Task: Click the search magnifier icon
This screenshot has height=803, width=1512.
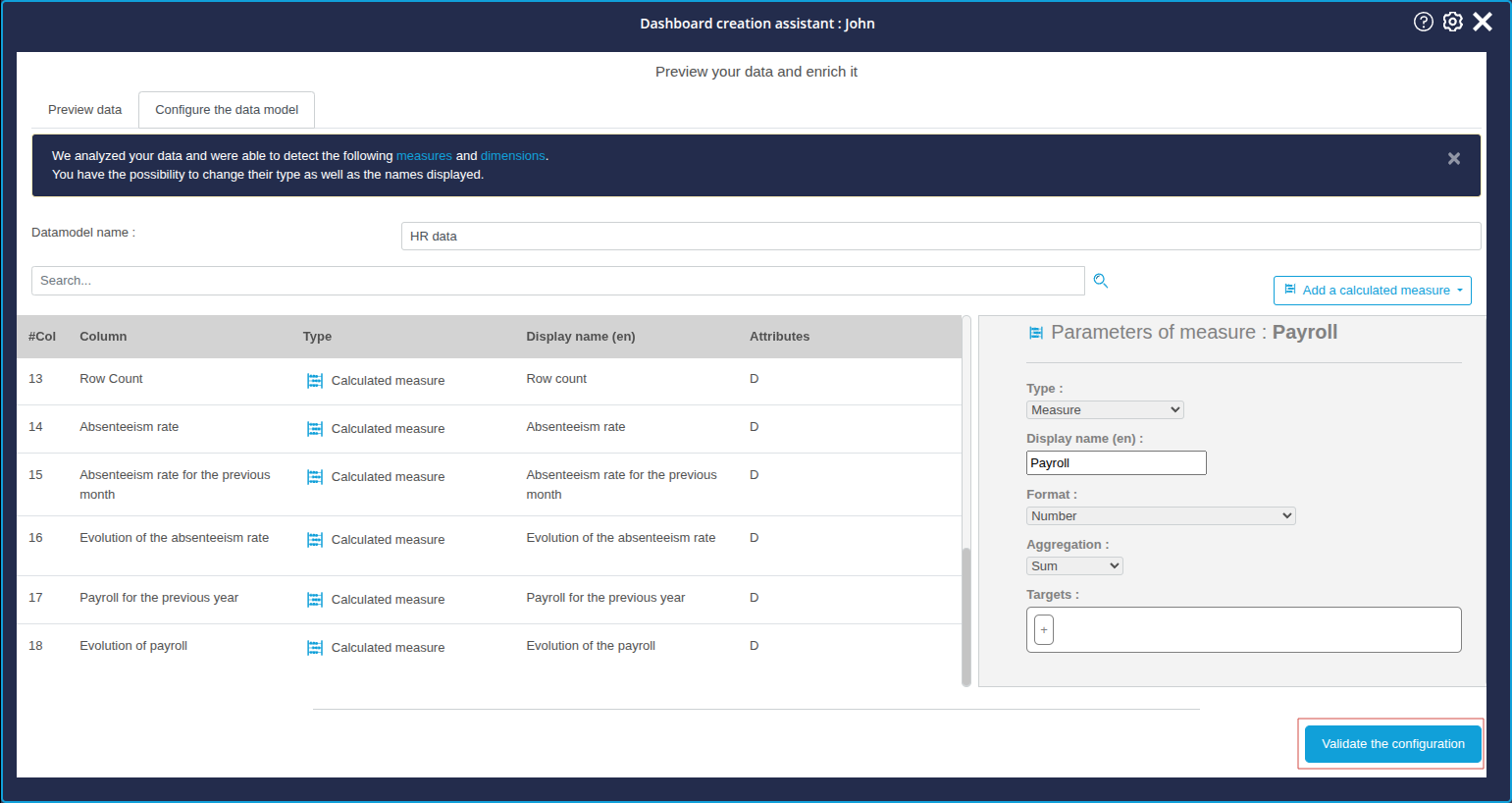Action: pos(1101,281)
